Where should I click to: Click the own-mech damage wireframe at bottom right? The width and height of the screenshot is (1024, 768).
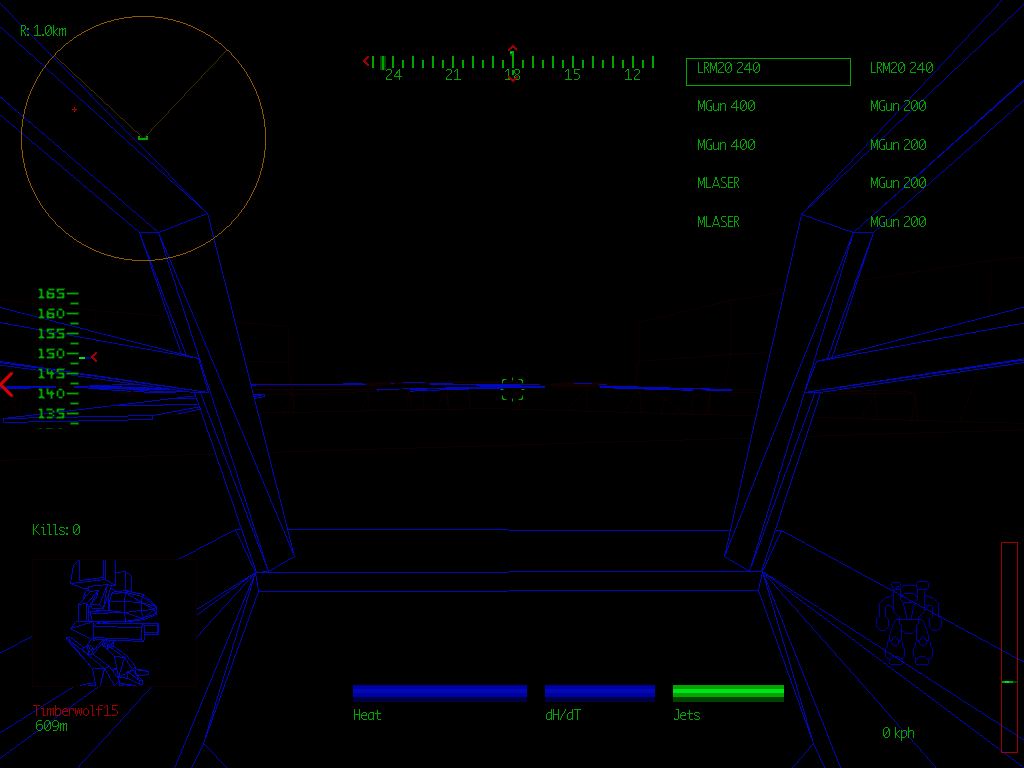908,623
